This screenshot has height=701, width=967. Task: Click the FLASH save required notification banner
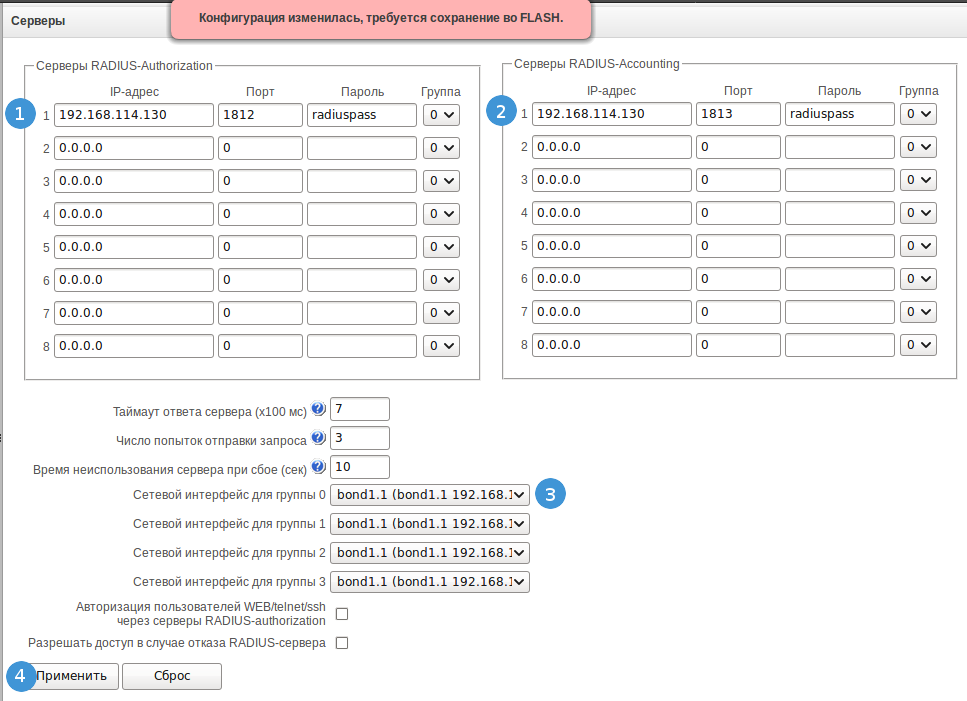tap(381, 18)
